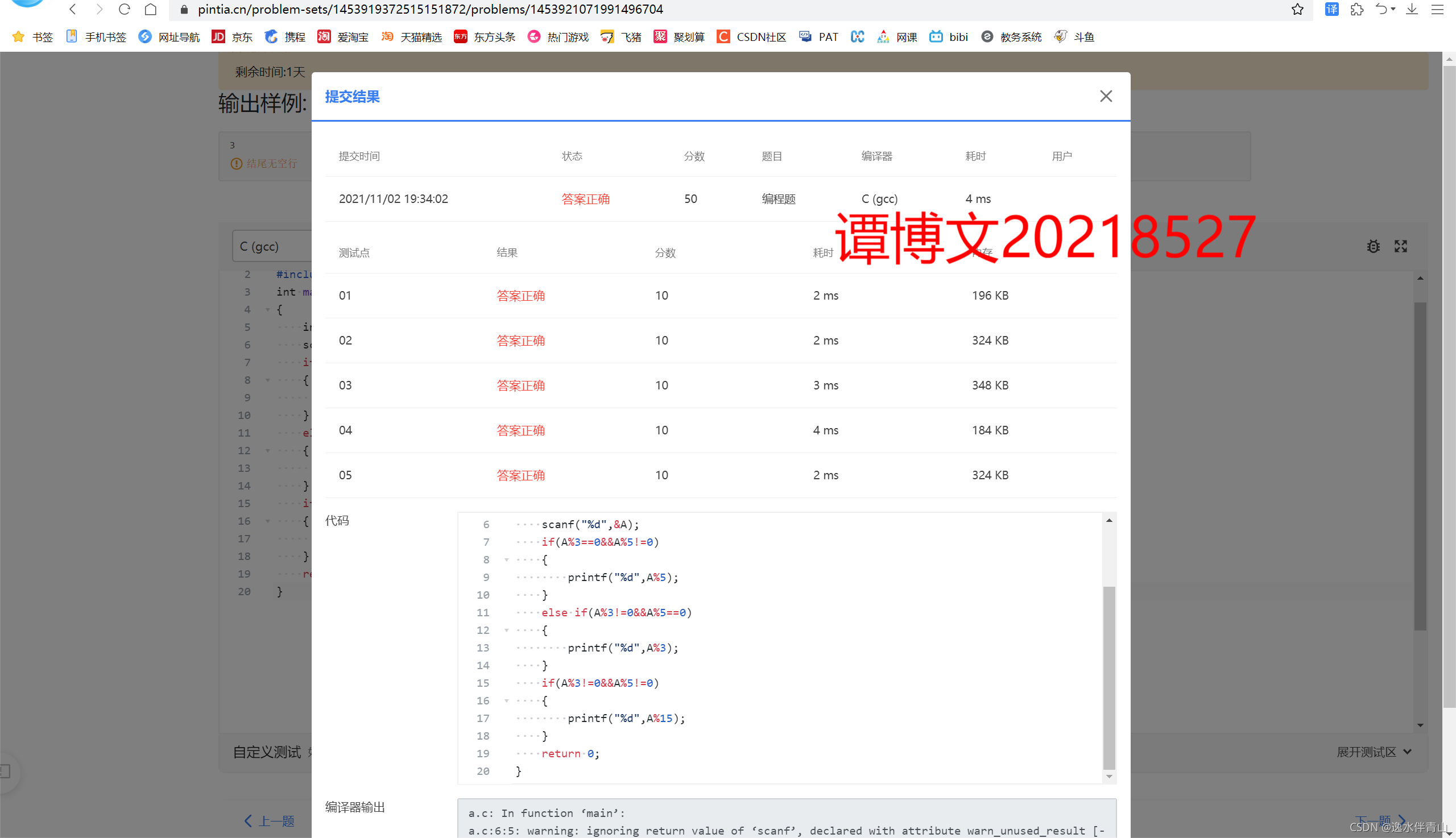1456x838 pixels.
Task: Click the 324 KB value in row 02
Action: coord(990,340)
